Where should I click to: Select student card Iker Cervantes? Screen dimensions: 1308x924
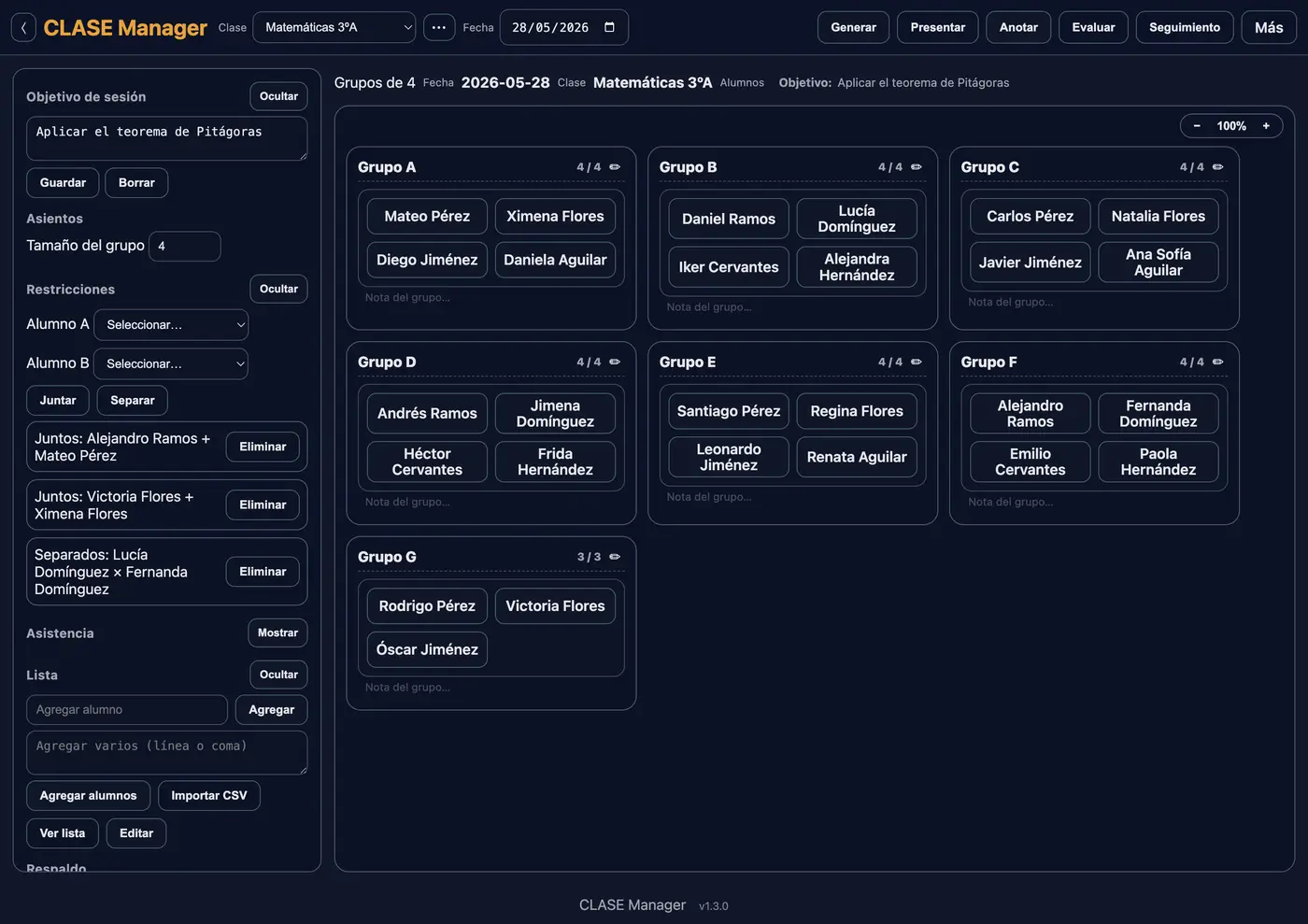pyautogui.click(x=729, y=266)
